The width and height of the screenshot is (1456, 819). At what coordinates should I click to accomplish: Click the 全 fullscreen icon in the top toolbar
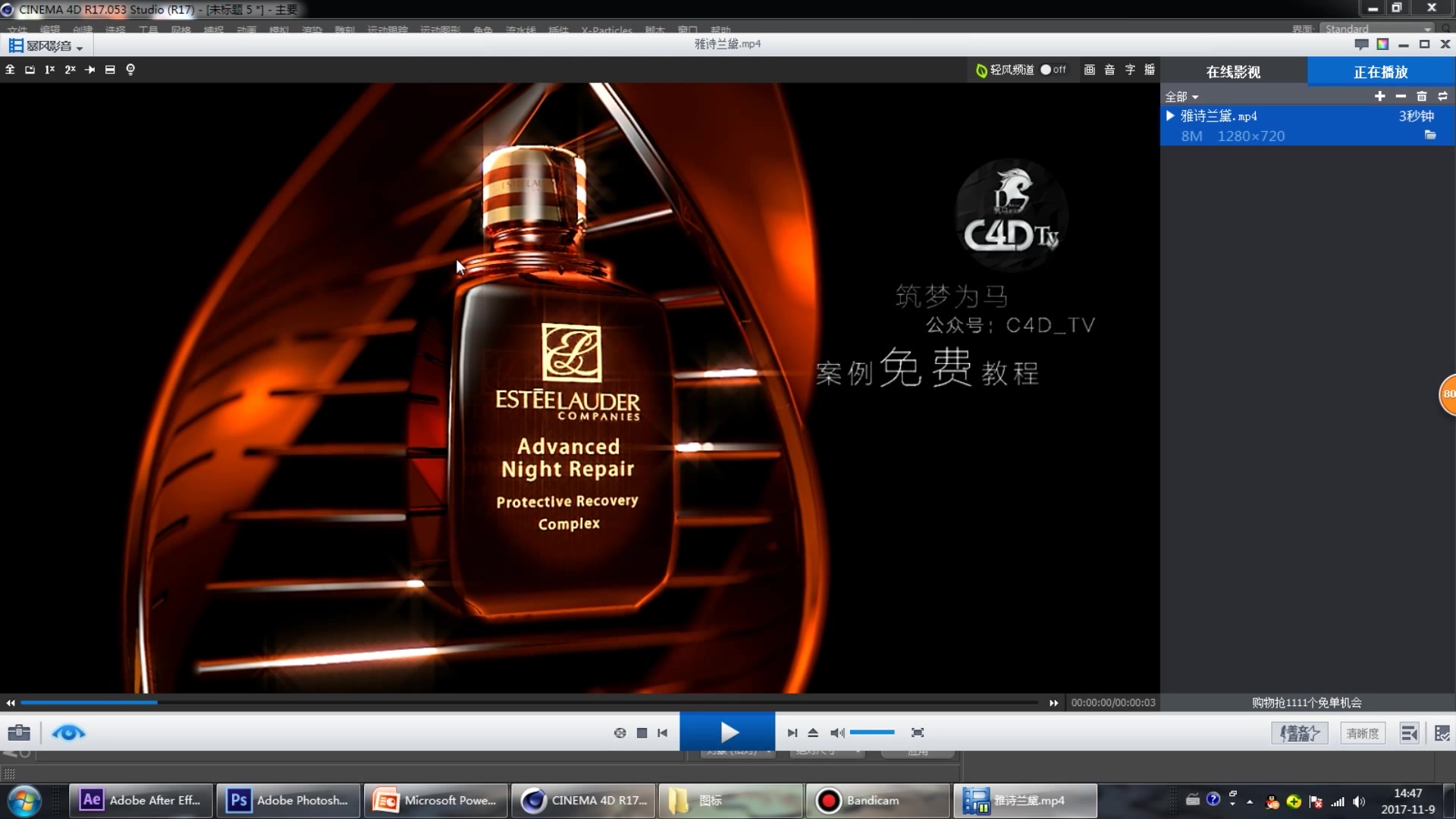click(x=10, y=70)
